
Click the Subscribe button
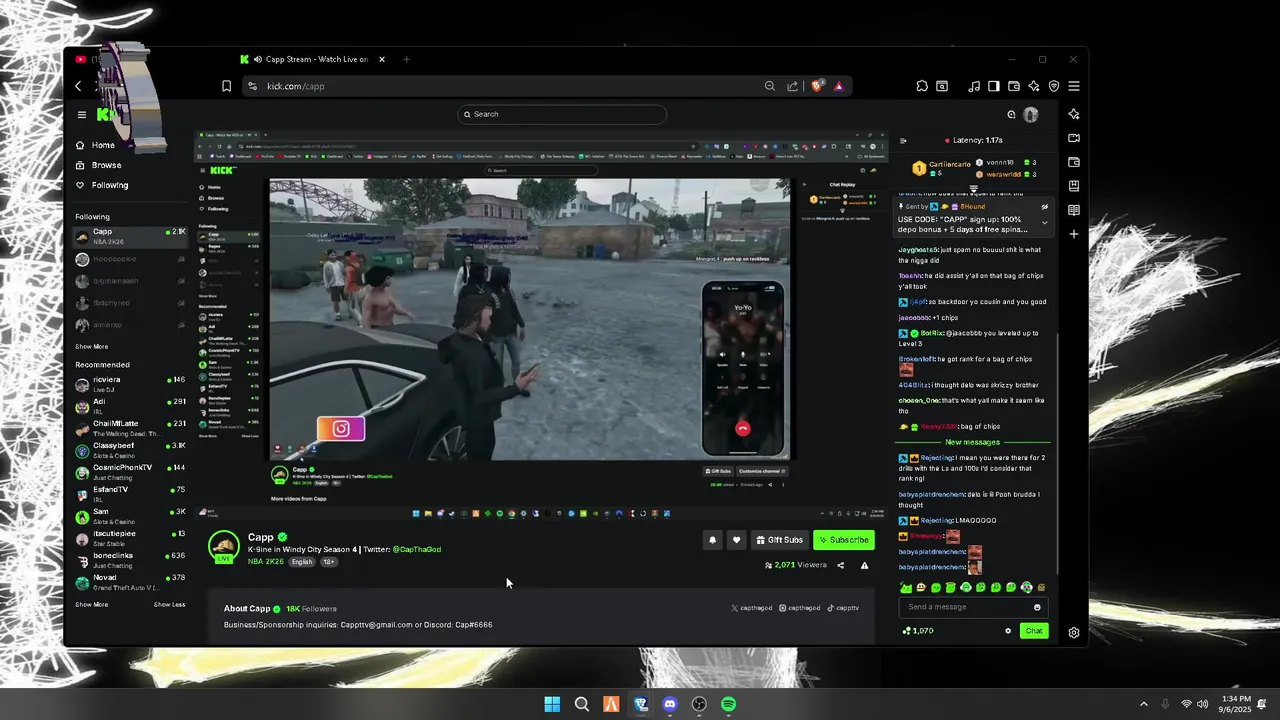tap(844, 540)
